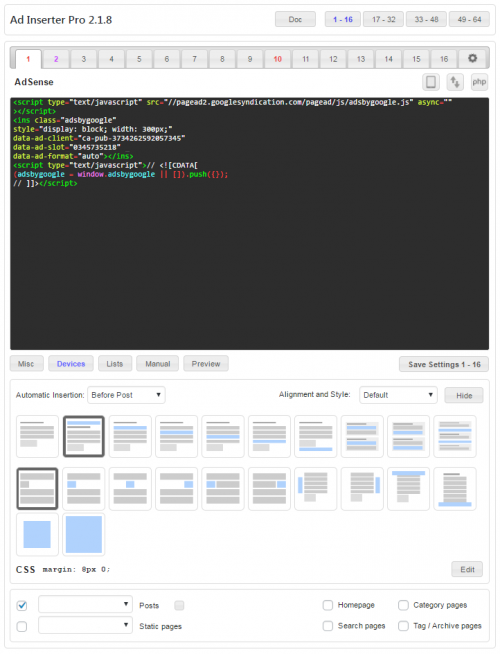The height and width of the screenshot is (654, 500).
Task: Enable the Category pages checkbox
Action: point(403,605)
